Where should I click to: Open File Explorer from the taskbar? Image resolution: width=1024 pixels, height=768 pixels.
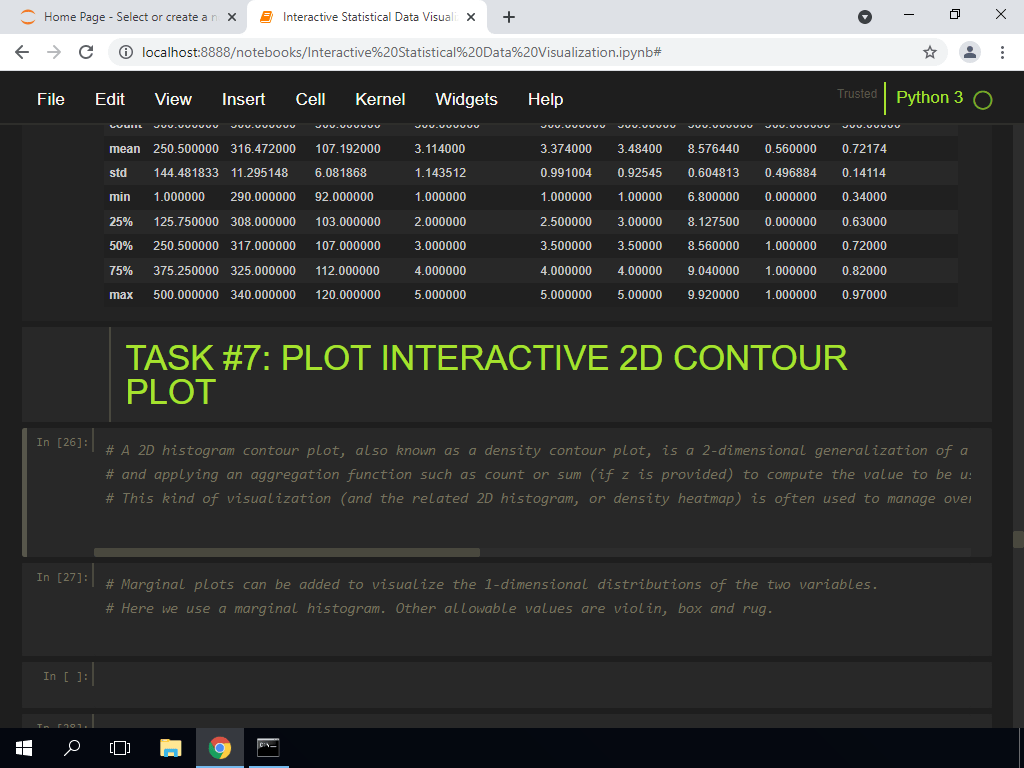pos(170,748)
